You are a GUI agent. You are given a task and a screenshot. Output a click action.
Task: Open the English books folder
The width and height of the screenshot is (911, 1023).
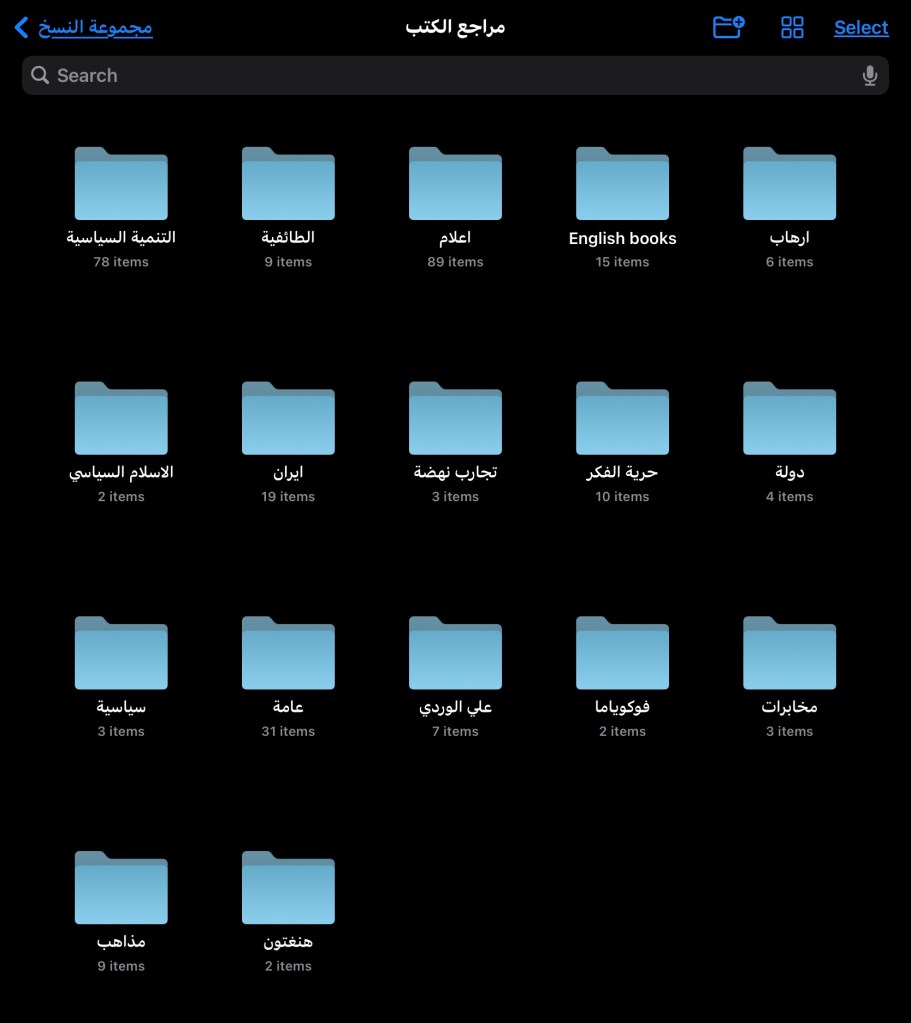point(622,185)
